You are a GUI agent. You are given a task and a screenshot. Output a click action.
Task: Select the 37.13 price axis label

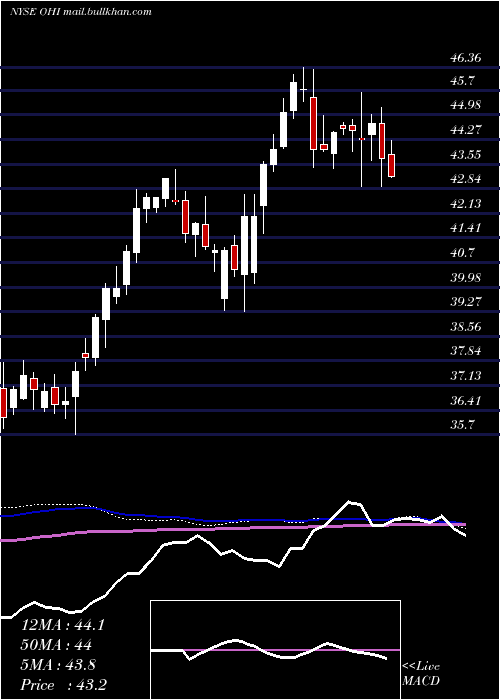[x=466, y=376]
